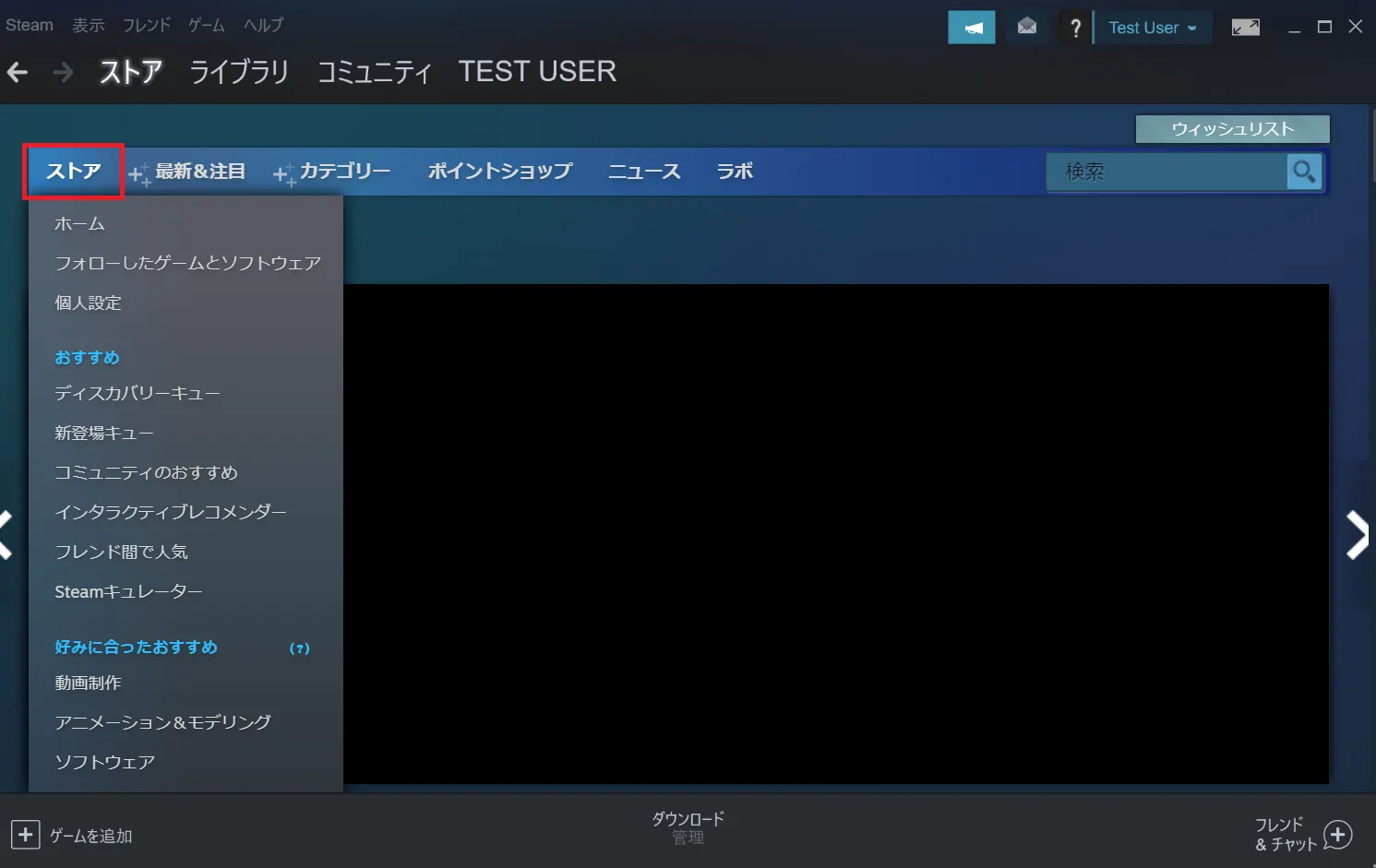The image size is (1376, 868).
Task: Open the Steam menu
Action: pos(30,25)
